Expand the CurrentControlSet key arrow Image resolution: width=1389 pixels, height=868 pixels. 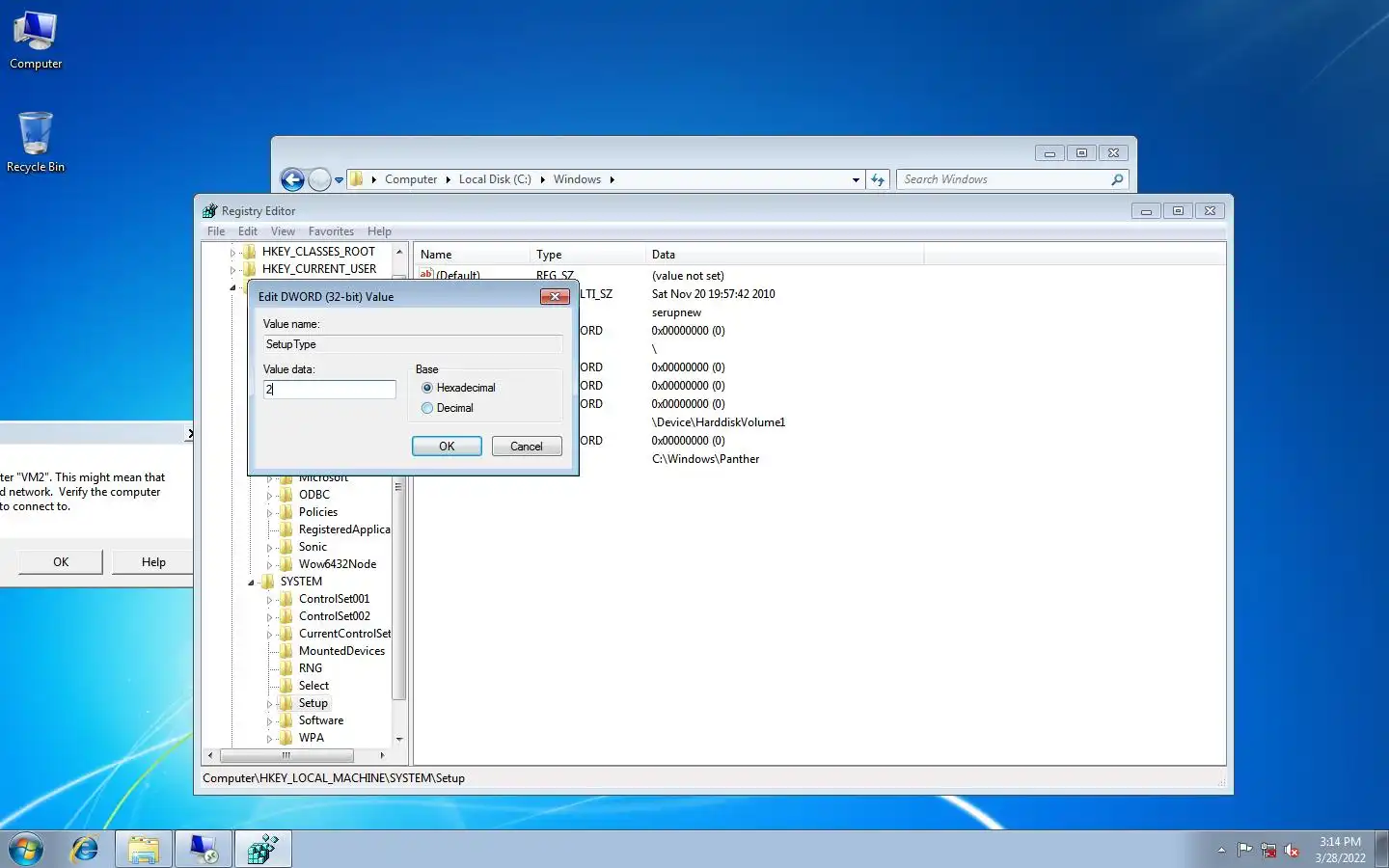point(269,635)
